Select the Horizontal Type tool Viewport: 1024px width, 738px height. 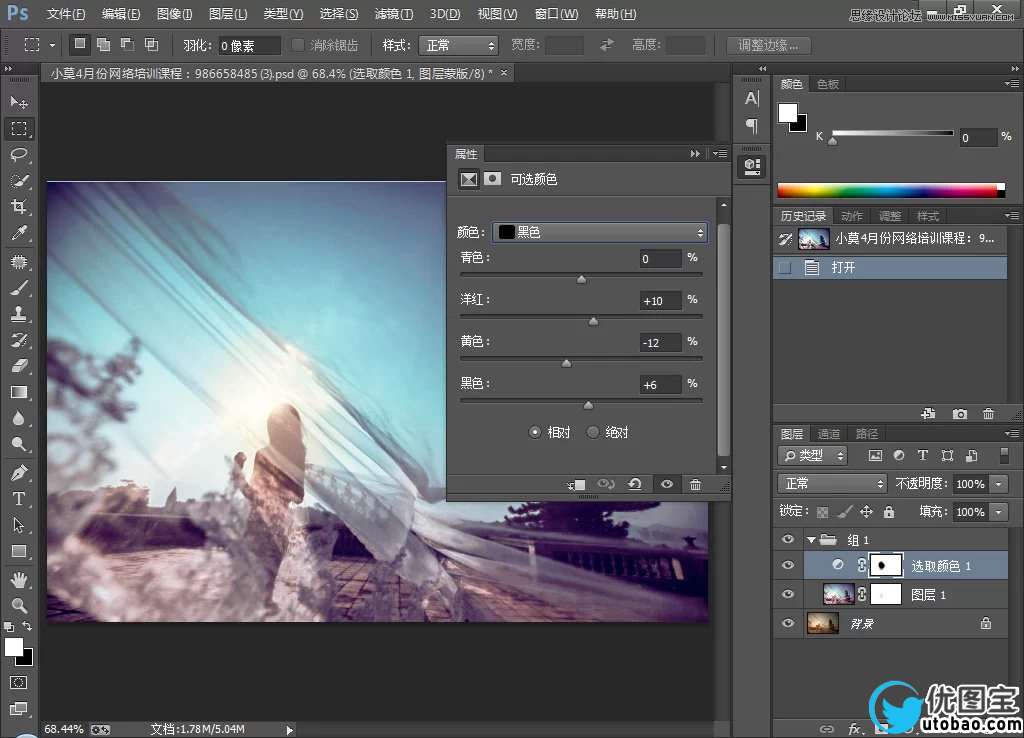pos(19,498)
